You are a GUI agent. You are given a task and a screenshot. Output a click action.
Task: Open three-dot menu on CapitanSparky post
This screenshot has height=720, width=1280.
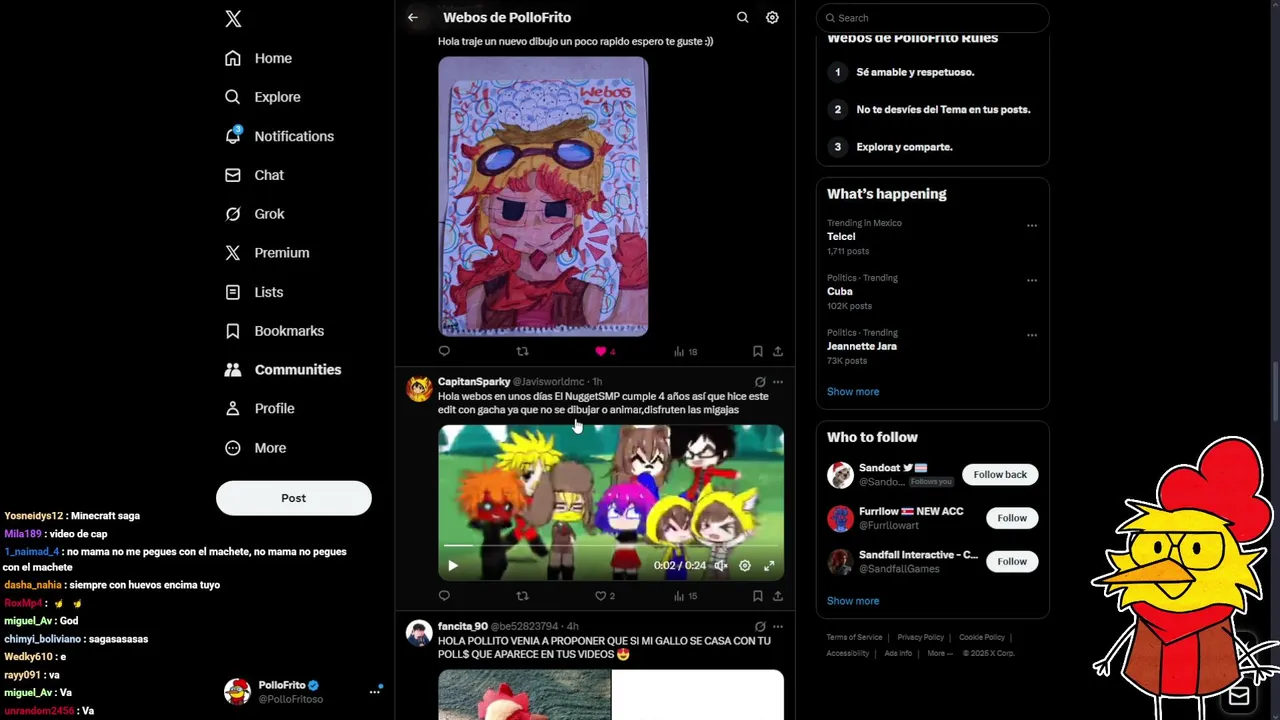pyautogui.click(x=778, y=382)
